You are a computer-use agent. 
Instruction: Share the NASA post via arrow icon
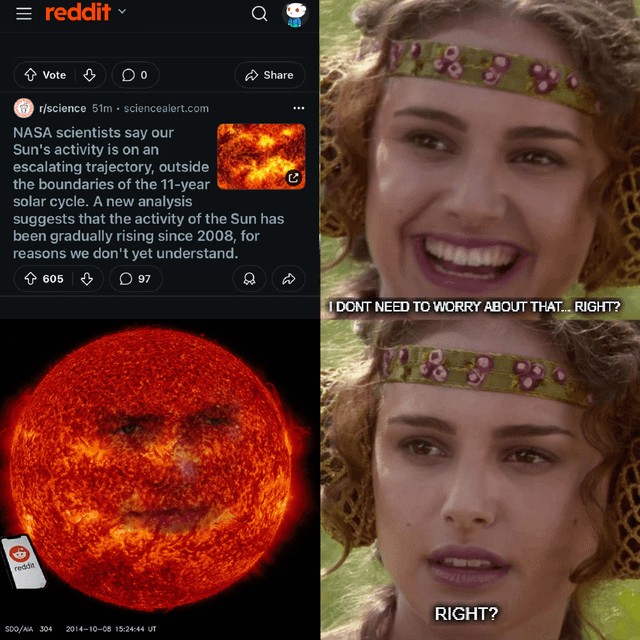click(289, 279)
